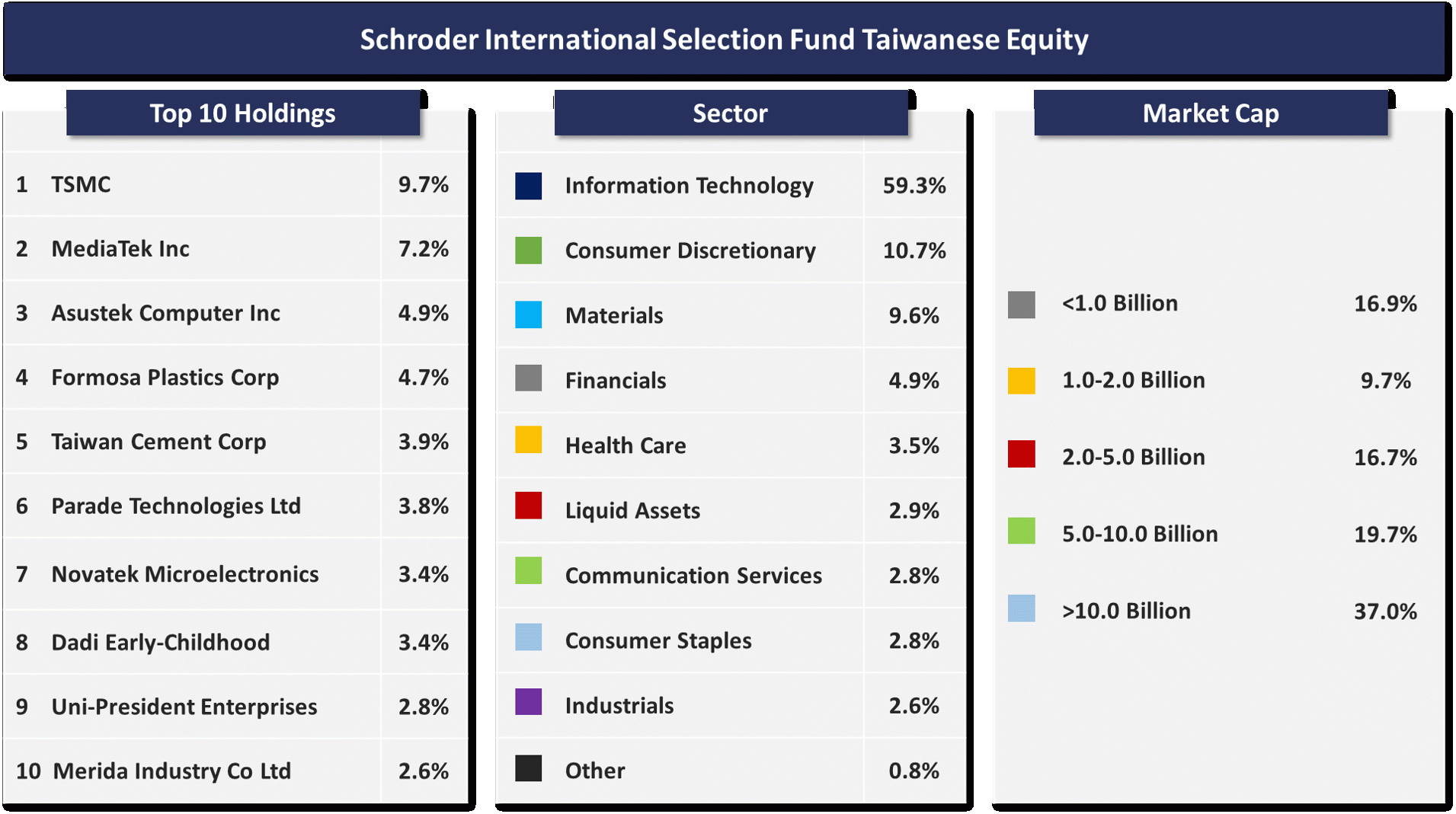1456x814 pixels.
Task: Click the Schroder fund title banner
Action: (724, 40)
